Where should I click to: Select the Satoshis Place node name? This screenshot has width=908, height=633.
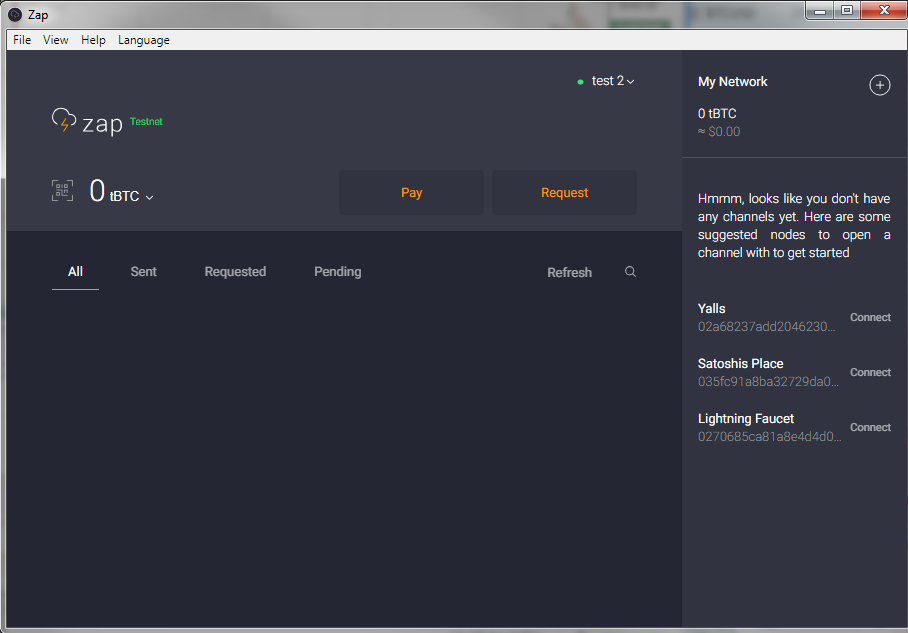click(x=740, y=364)
